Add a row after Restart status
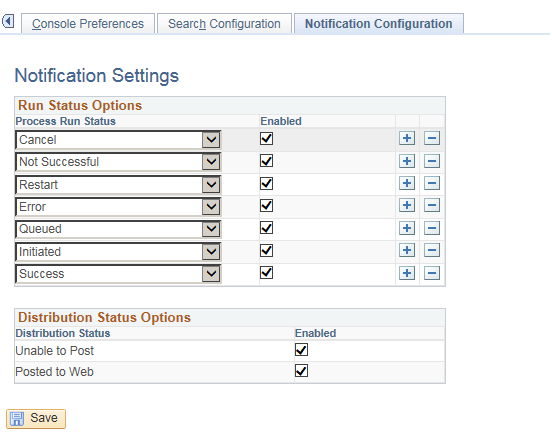Screen dimensions: 552x436 (x=407, y=183)
